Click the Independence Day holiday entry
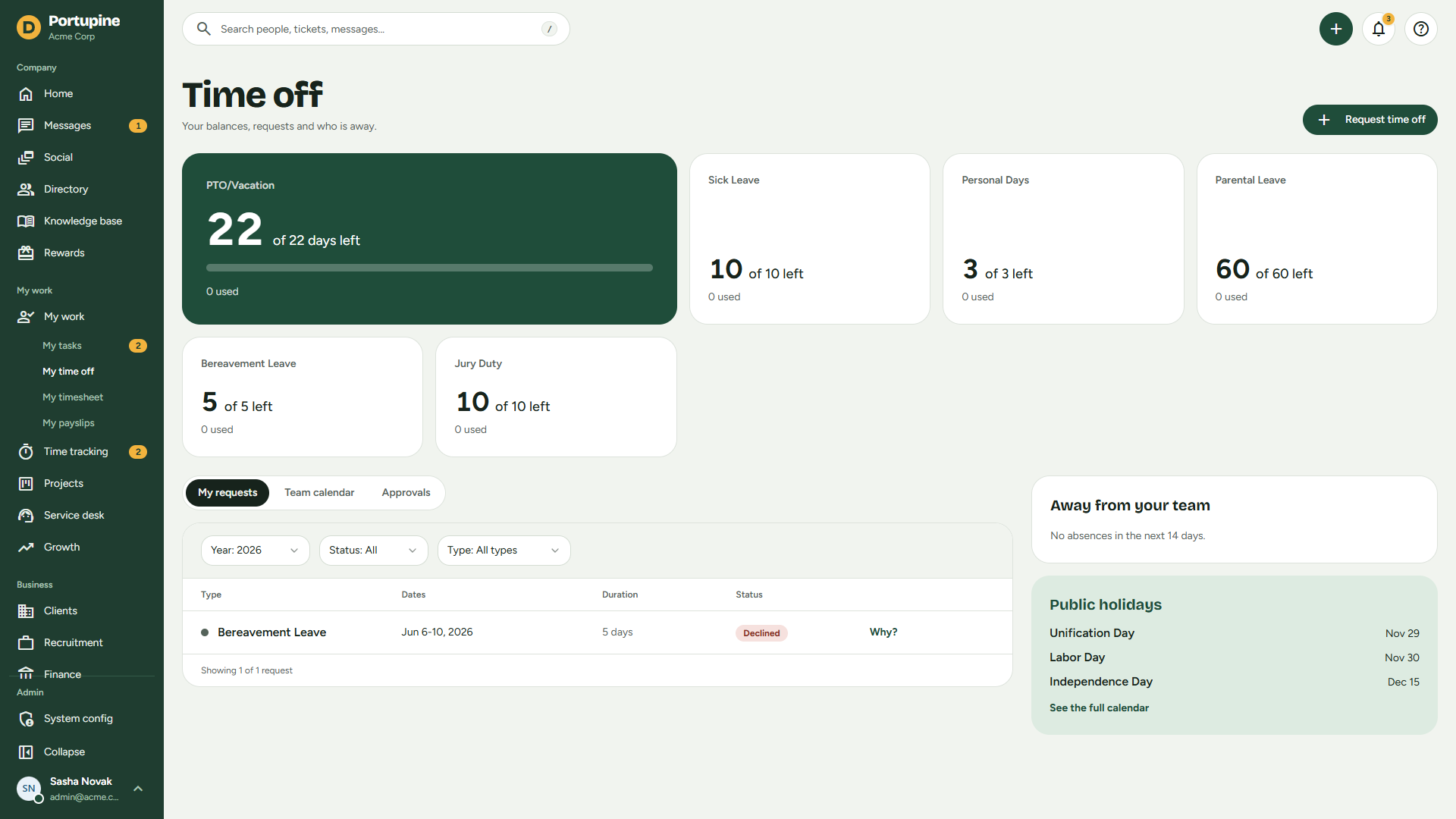Viewport: 1456px width, 819px height. click(1235, 682)
